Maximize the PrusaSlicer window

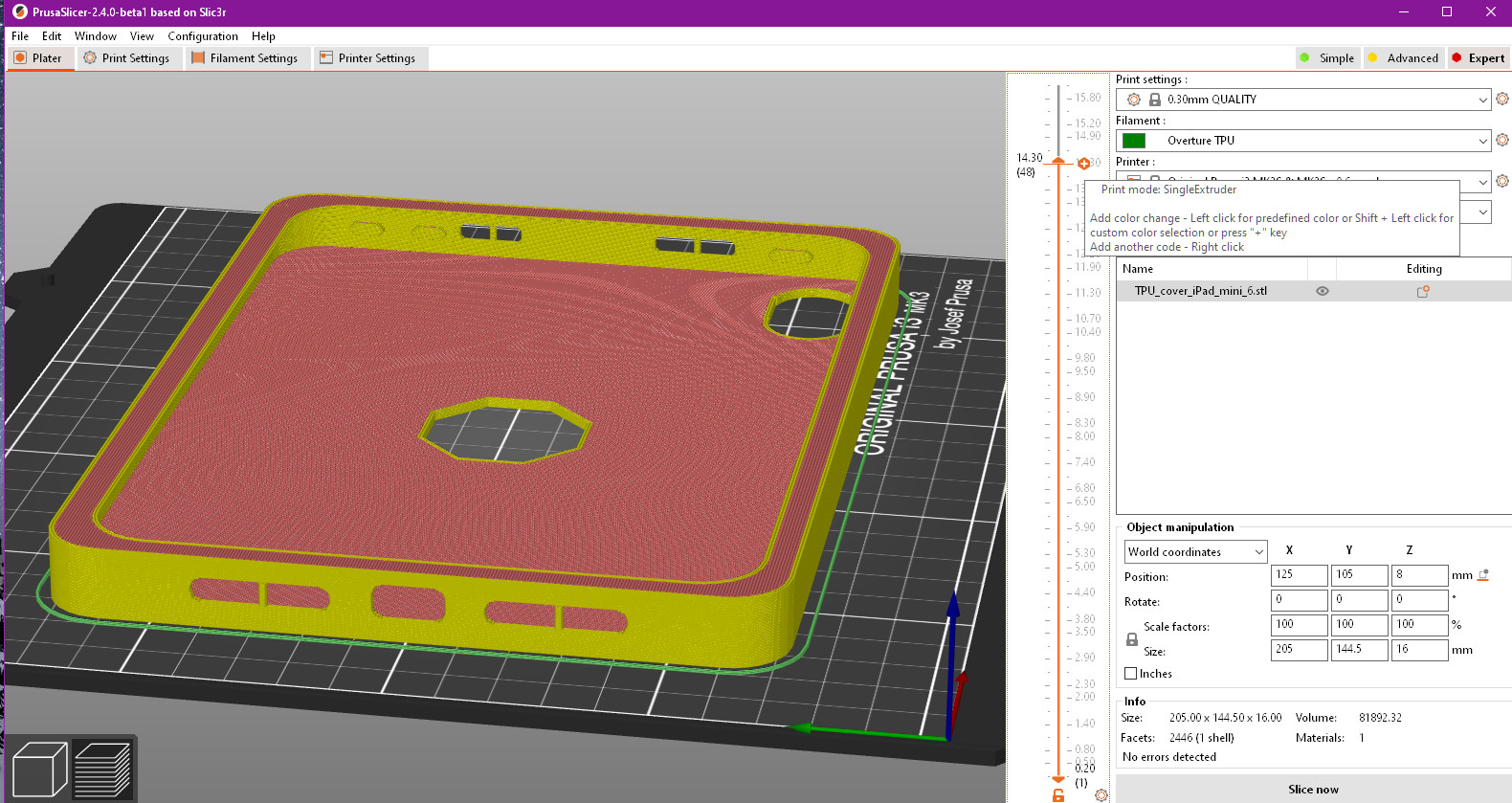pos(1447,11)
